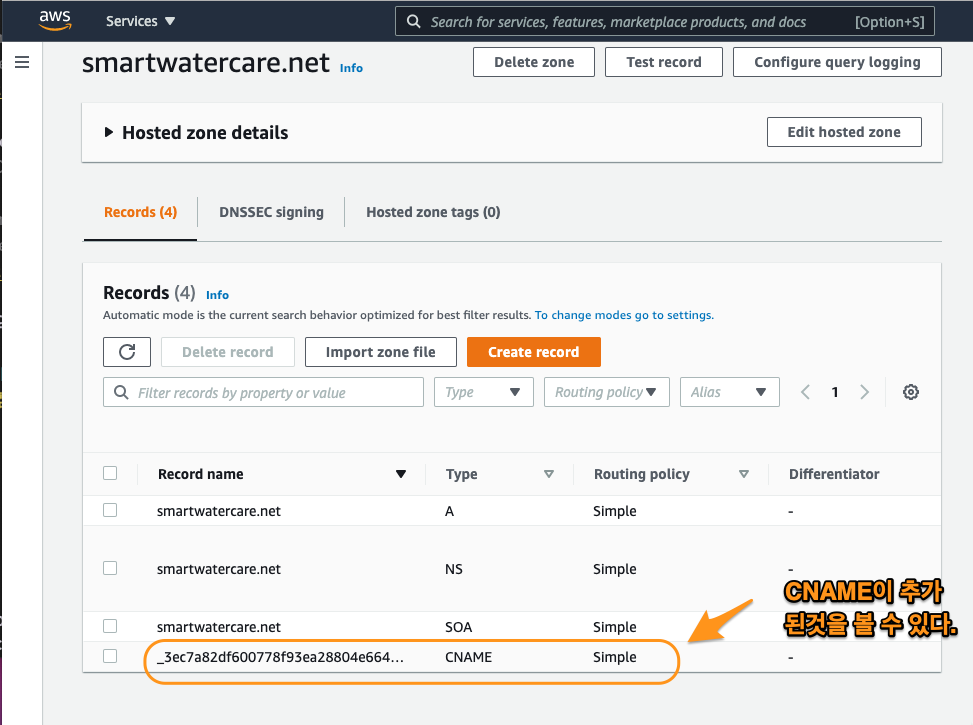
Task: Click the AWS logo home icon
Action: (55, 20)
